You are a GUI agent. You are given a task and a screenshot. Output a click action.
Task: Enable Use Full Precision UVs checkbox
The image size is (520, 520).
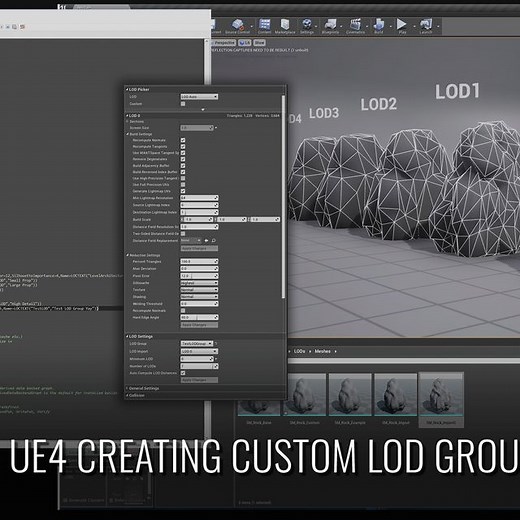click(x=183, y=185)
